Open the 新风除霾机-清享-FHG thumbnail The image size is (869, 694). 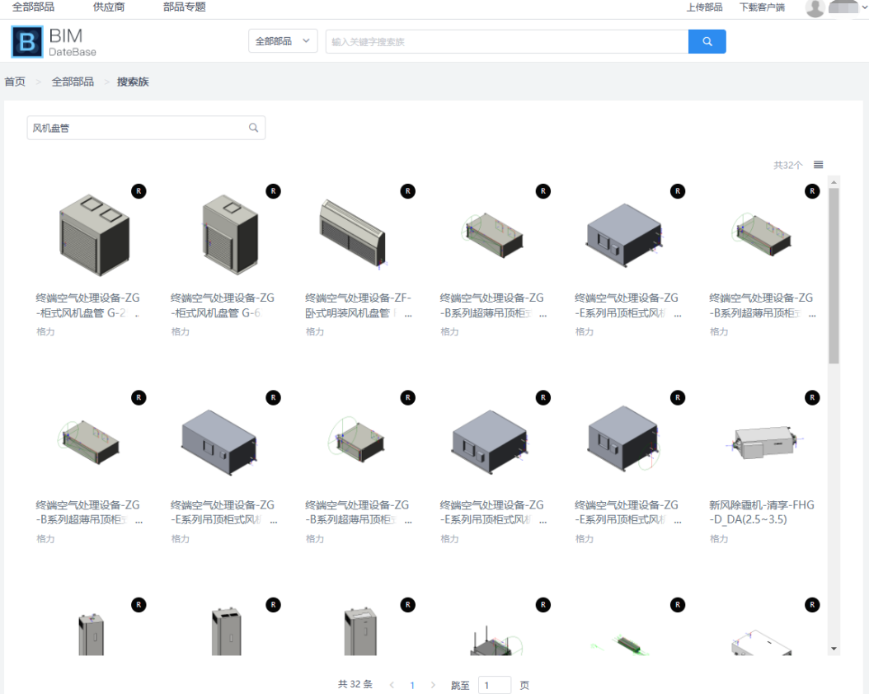[x=764, y=442]
